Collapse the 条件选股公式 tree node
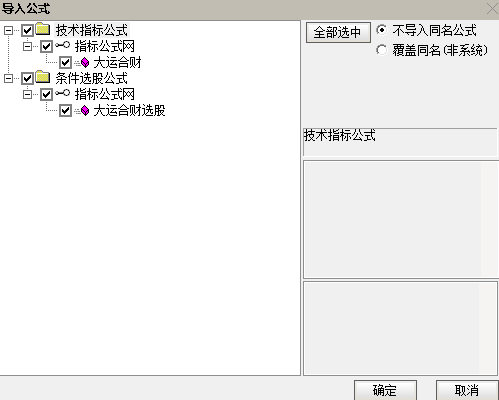Viewport: 499px width, 400px height. coord(8,78)
